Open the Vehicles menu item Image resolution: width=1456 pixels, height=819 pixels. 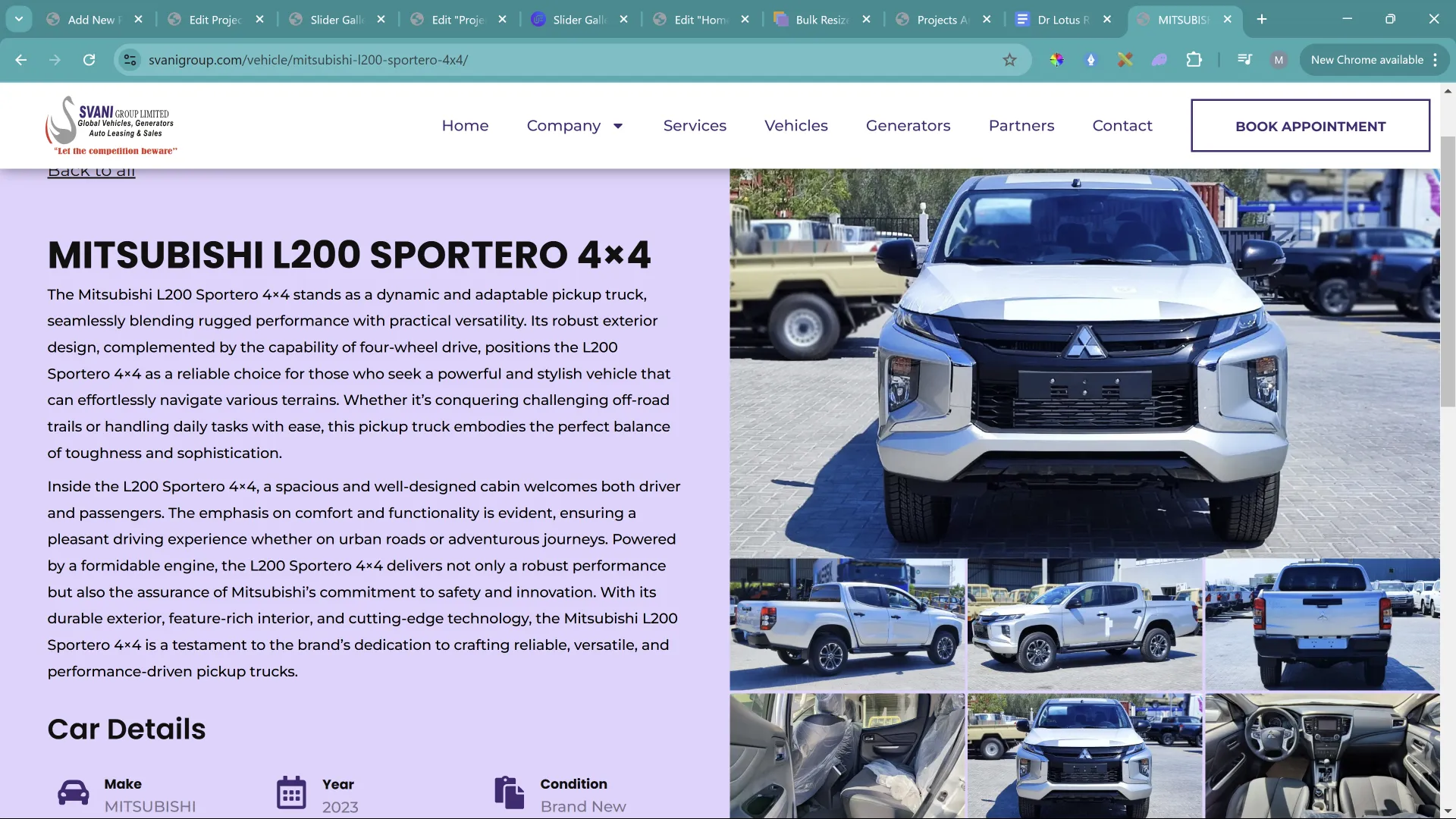795,126
